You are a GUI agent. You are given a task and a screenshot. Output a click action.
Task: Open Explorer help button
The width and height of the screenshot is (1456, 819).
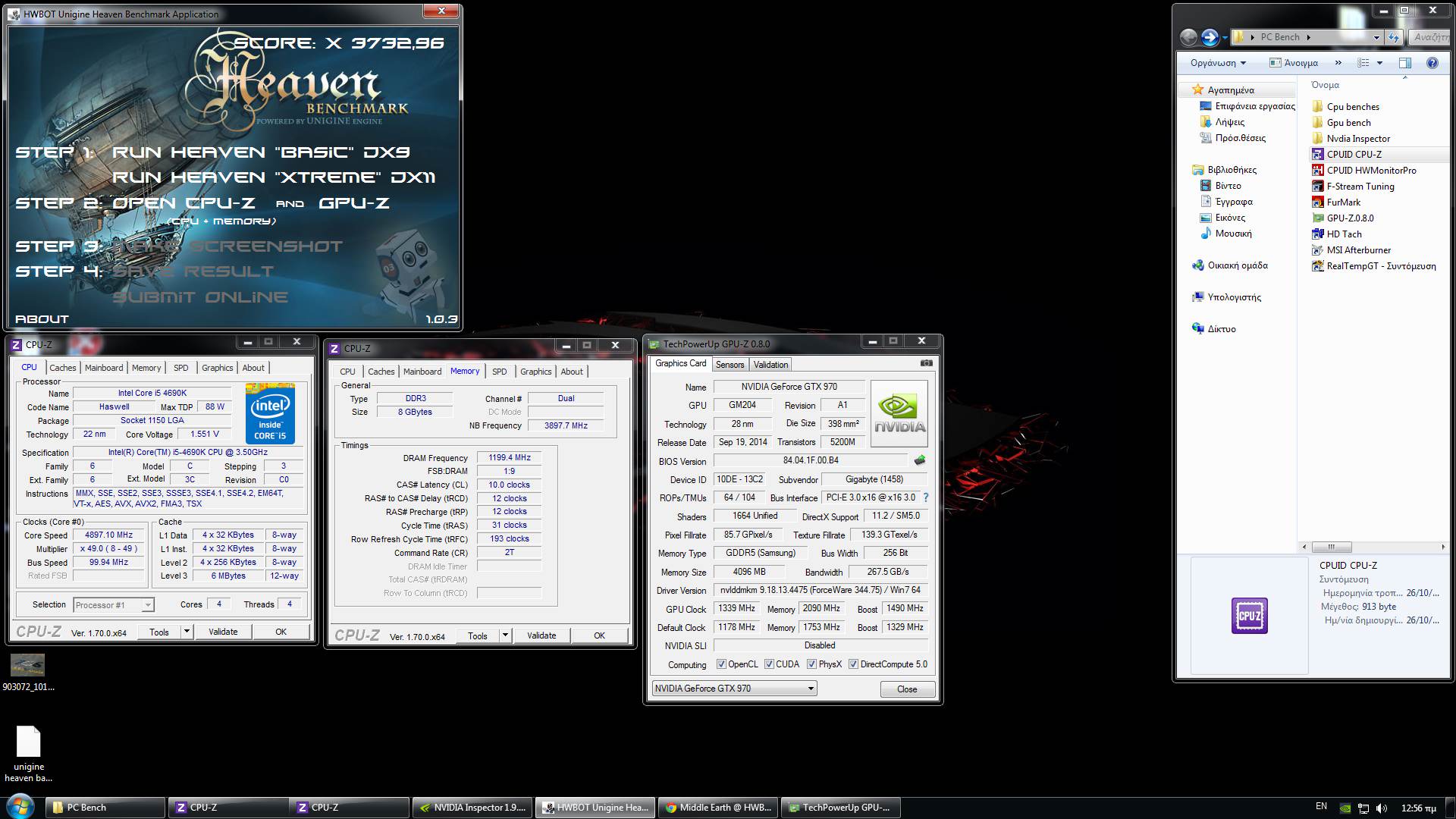pyautogui.click(x=1432, y=63)
